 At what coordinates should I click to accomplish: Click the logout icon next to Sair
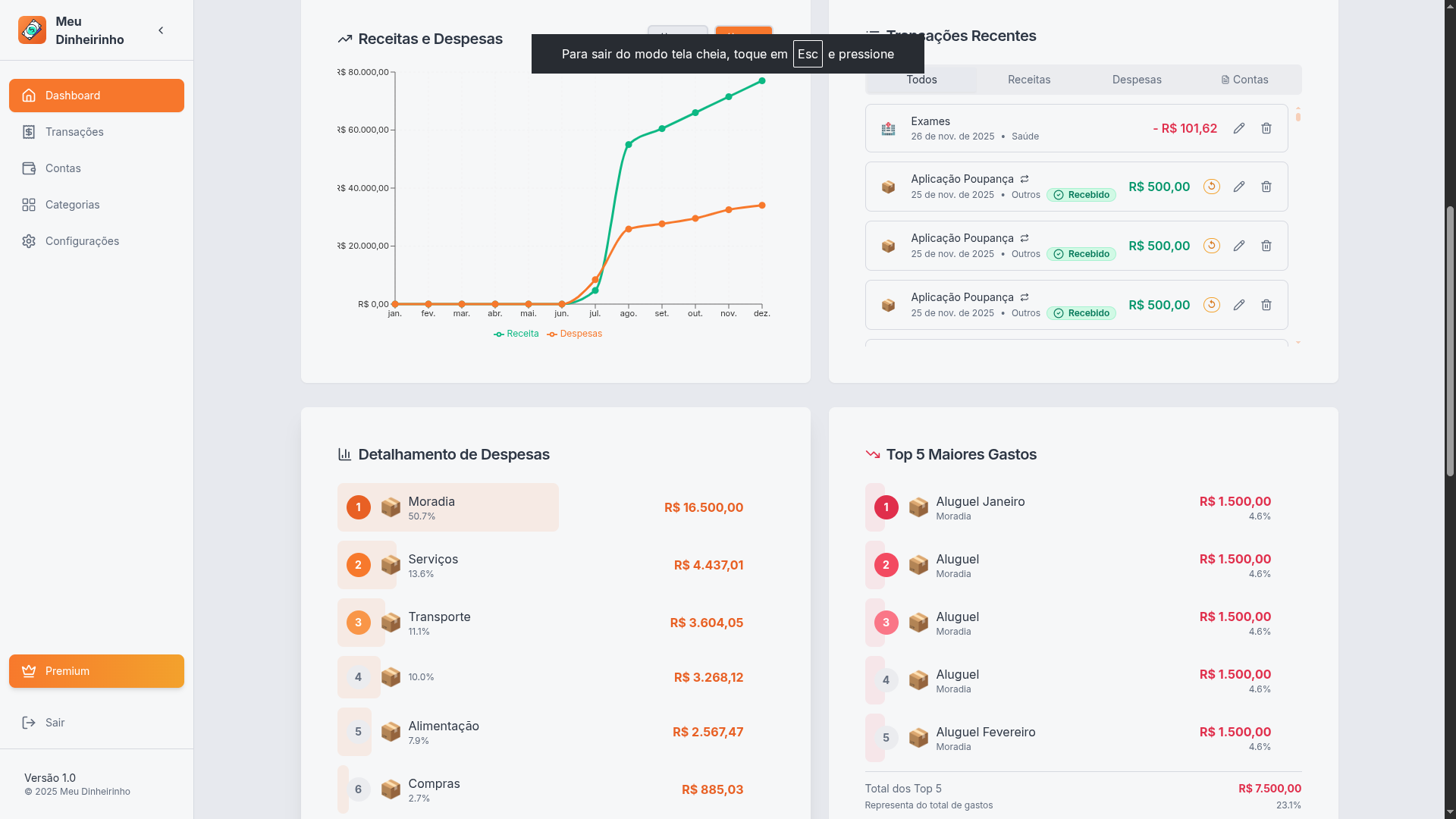click(x=28, y=723)
